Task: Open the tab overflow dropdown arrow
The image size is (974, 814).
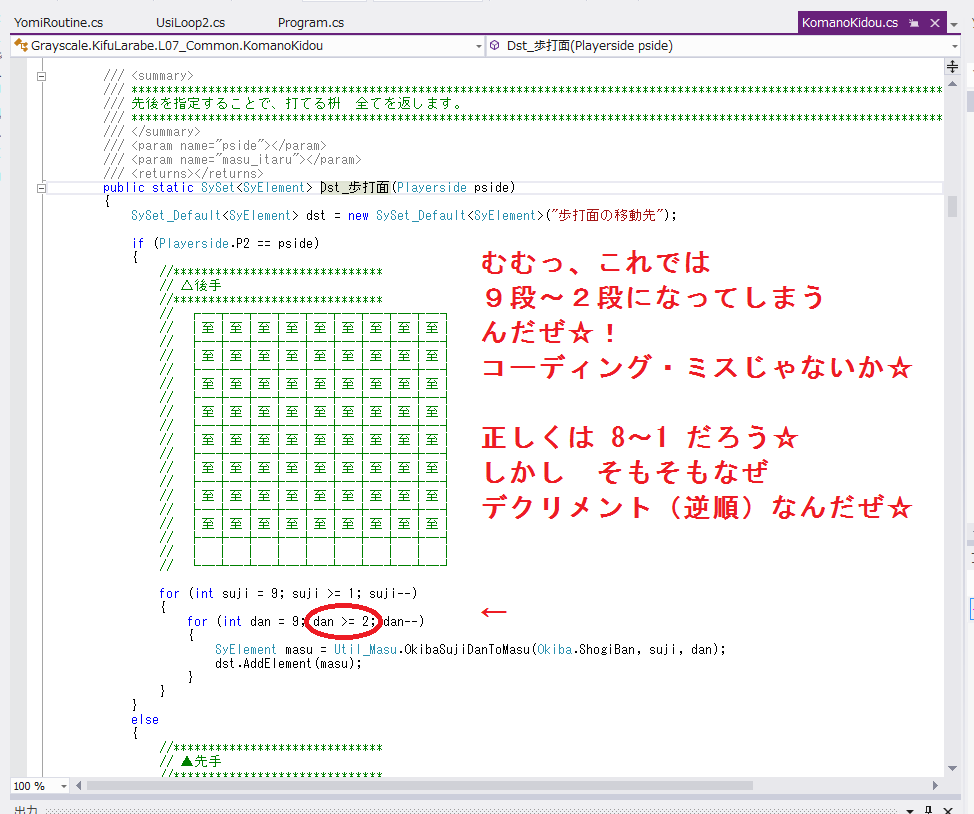Action: point(954,25)
